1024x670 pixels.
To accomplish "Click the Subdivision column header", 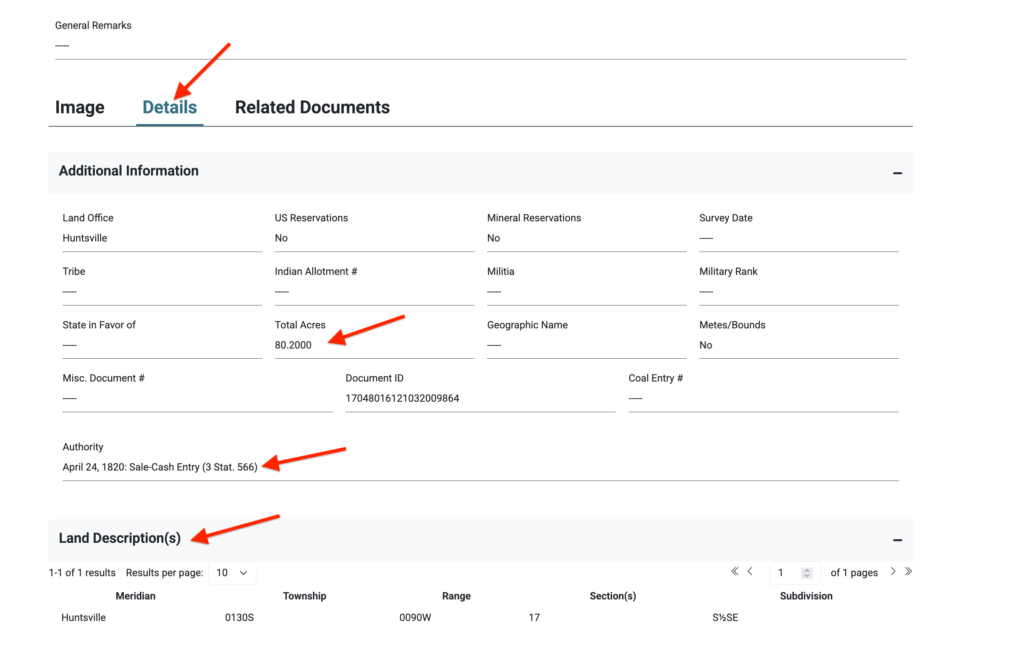I will click(806, 596).
